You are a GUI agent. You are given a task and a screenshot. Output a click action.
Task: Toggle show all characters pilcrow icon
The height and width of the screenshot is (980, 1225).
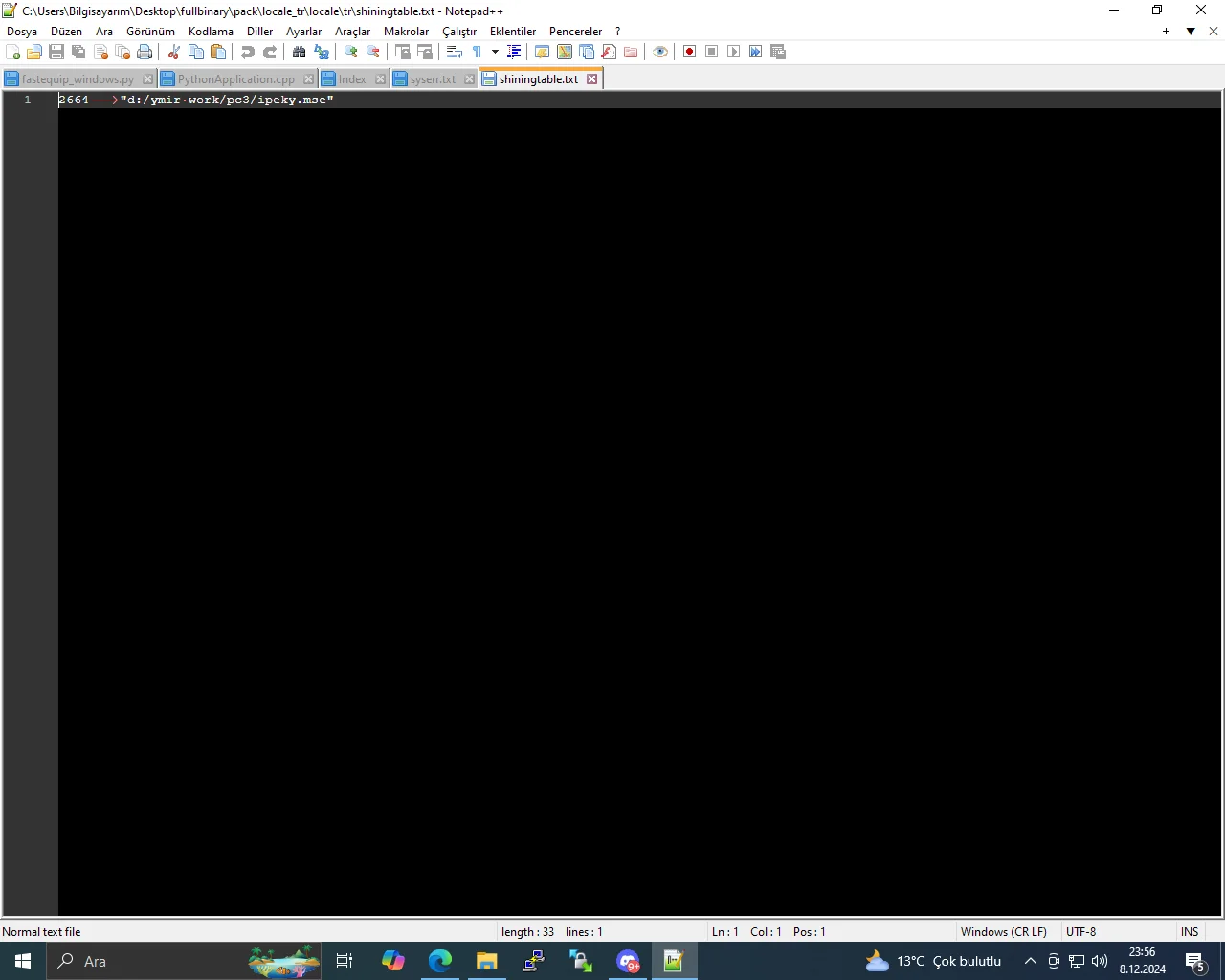(477, 52)
